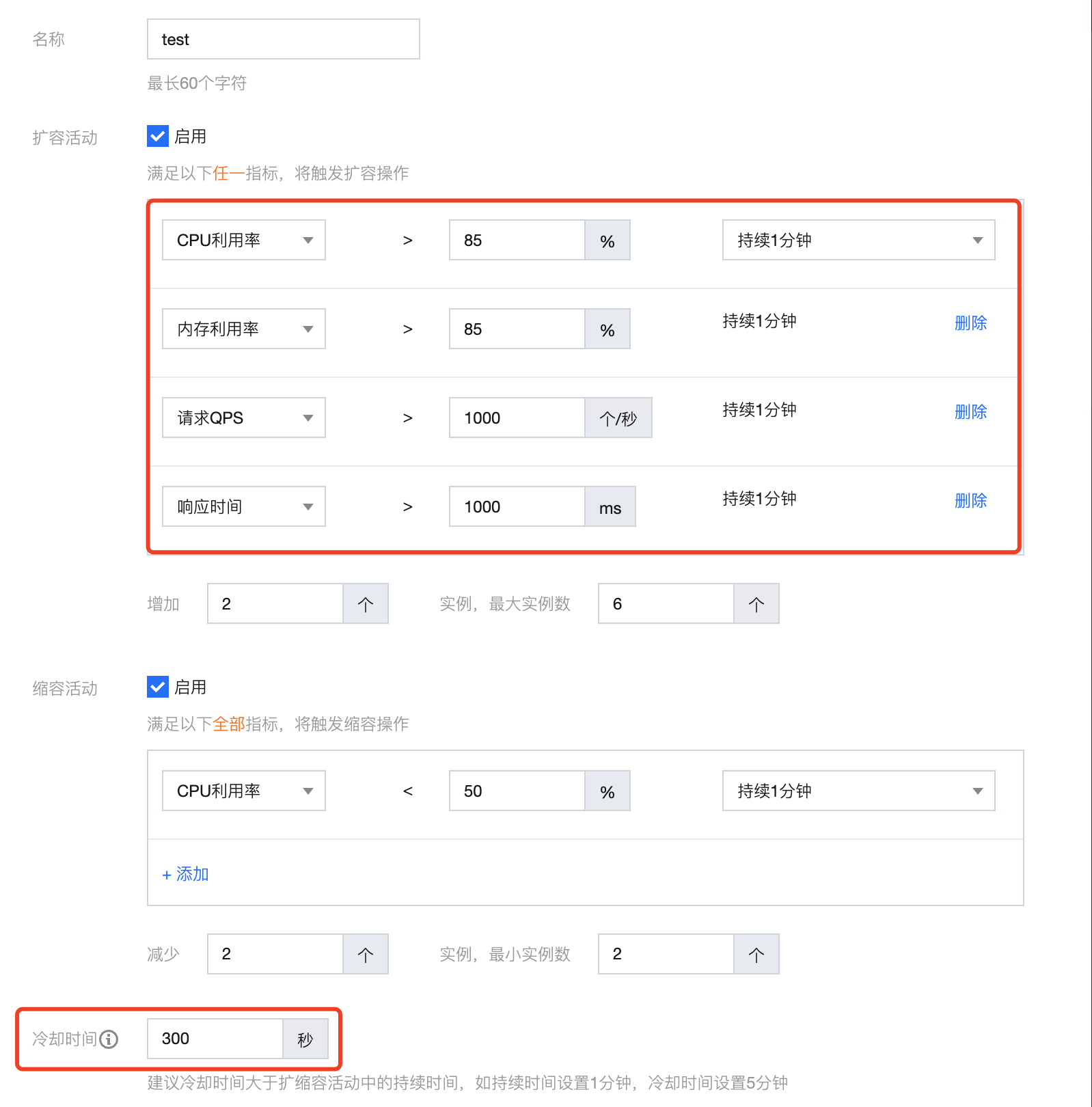Click the 秒 unit label of cooldown time
This screenshot has height=1107, width=1092.
[x=305, y=1039]
